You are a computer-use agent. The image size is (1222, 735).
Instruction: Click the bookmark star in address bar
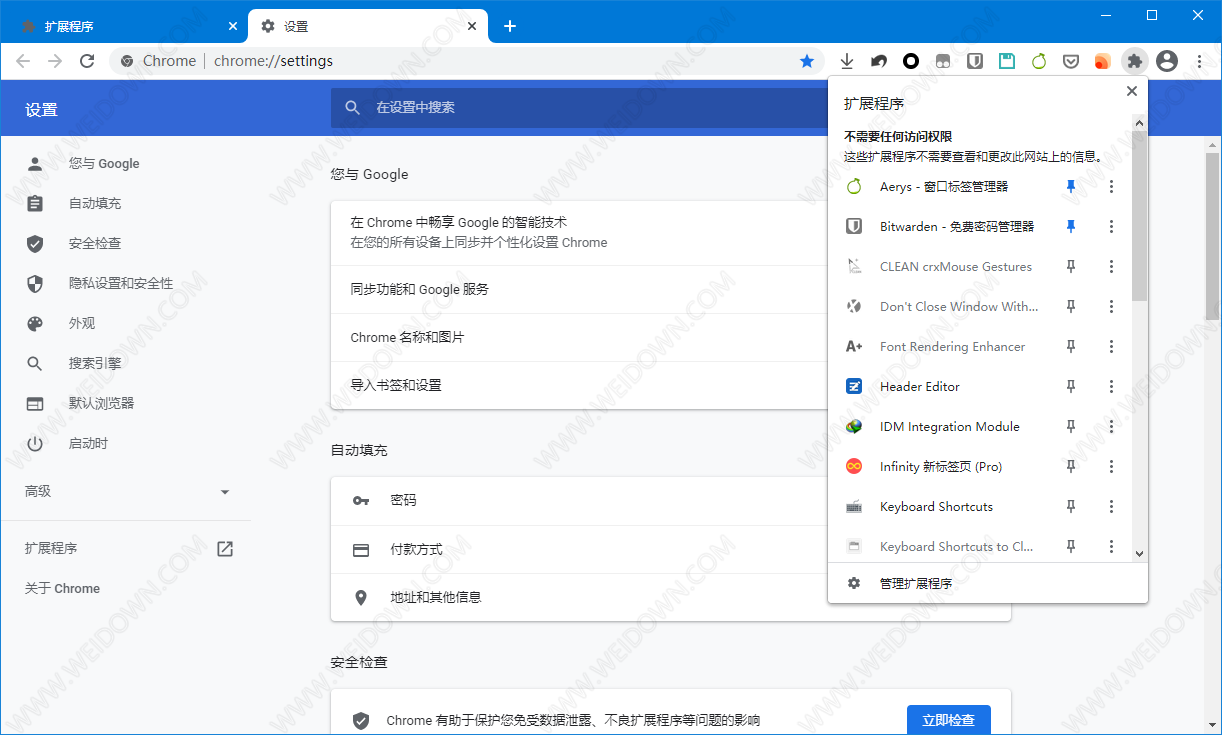point(807,61)
